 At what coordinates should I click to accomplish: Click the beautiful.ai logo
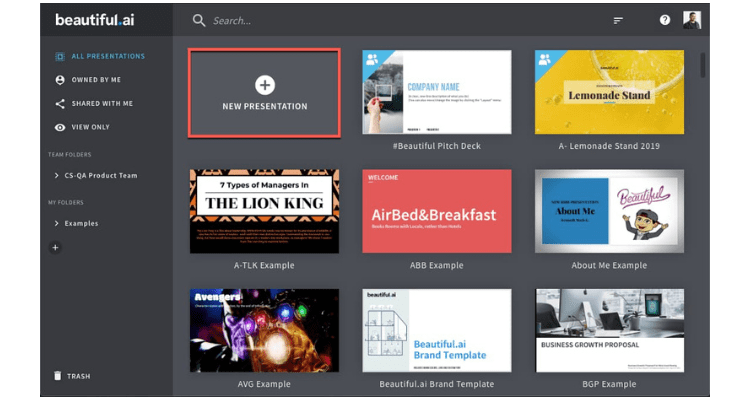(x=95, y=20)
